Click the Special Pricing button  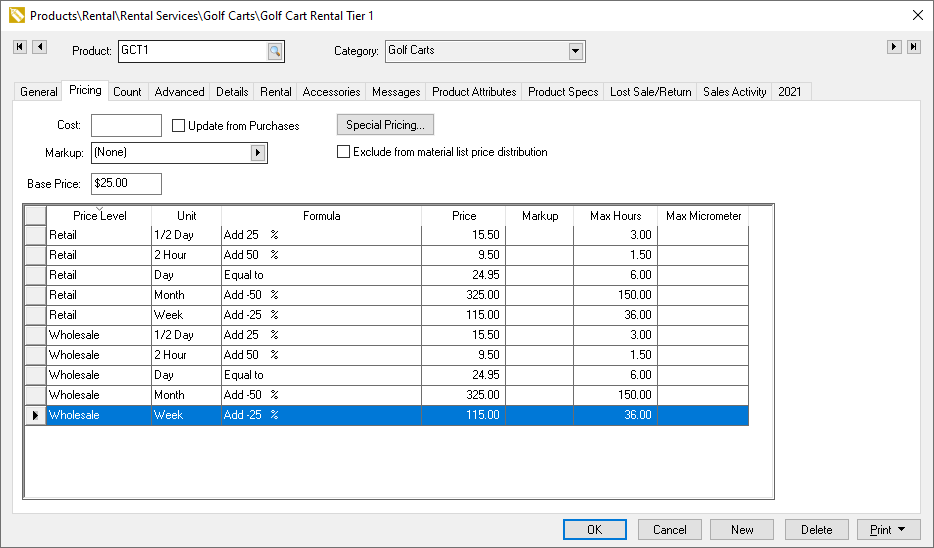tap(385, 125)
